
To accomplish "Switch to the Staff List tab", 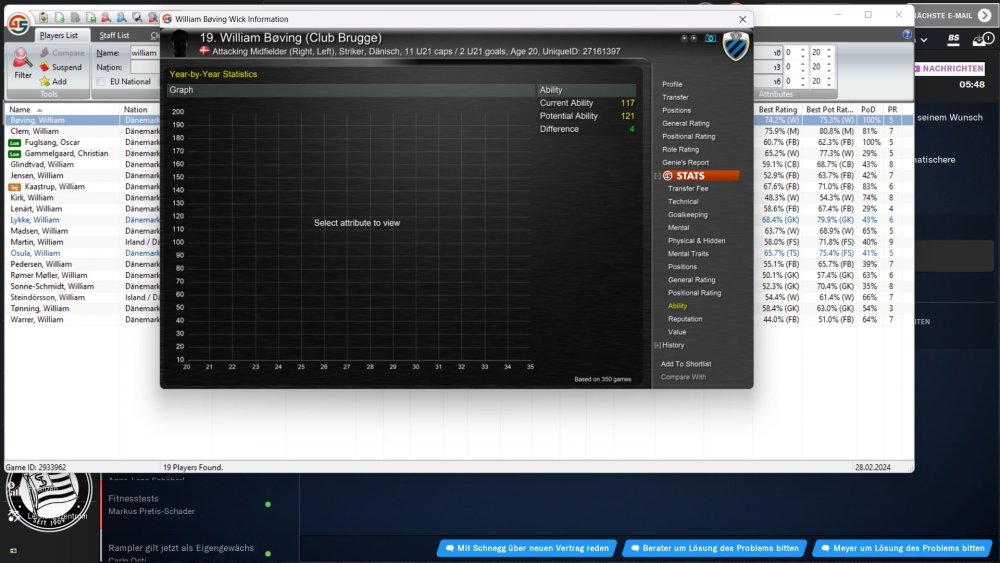I will [x=114, y=36].
